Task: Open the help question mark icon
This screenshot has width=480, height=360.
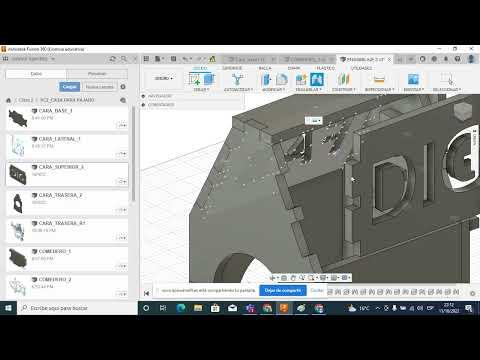Action: pos(457,59)
